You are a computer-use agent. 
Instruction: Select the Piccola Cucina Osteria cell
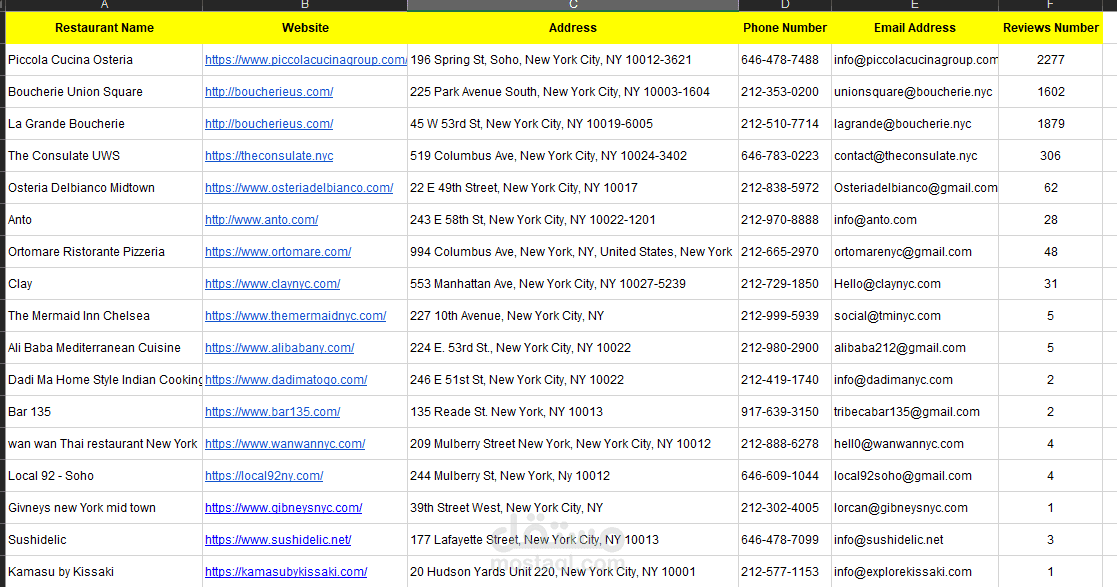[x=104, y=60]
